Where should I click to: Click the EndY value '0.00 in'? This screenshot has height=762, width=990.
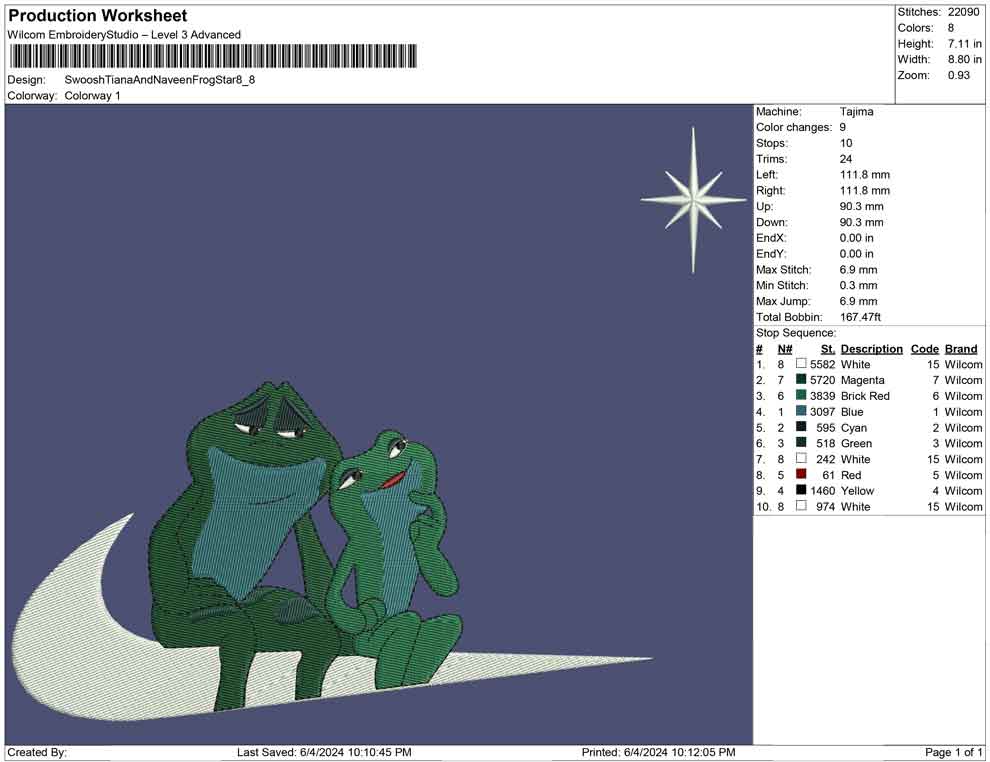coord(857,254)
